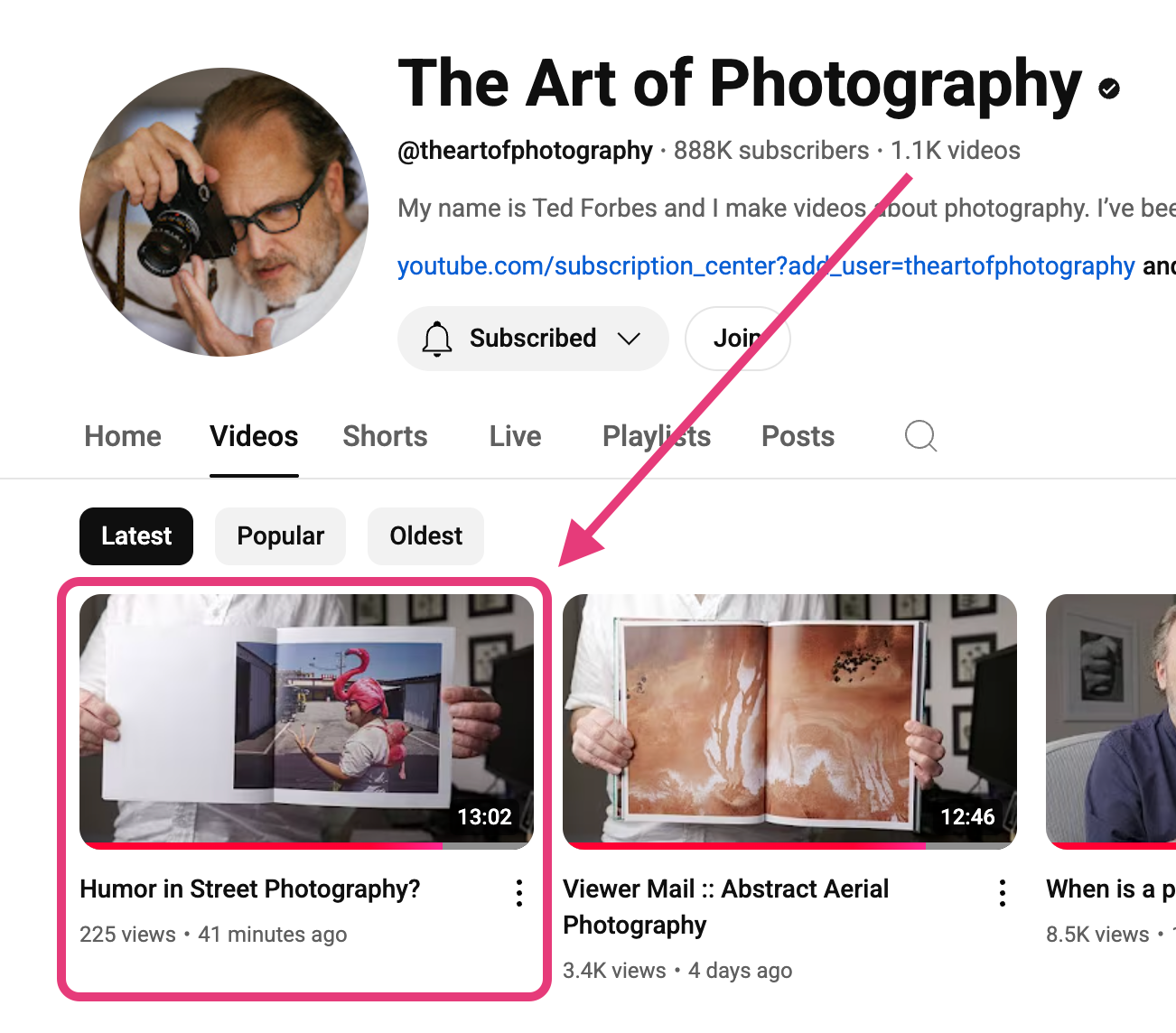Click the channel profile avatar
Image resolution: width=1176 pixels, height=1033 pixels.
pyautogui.click(x=224, y=212)
